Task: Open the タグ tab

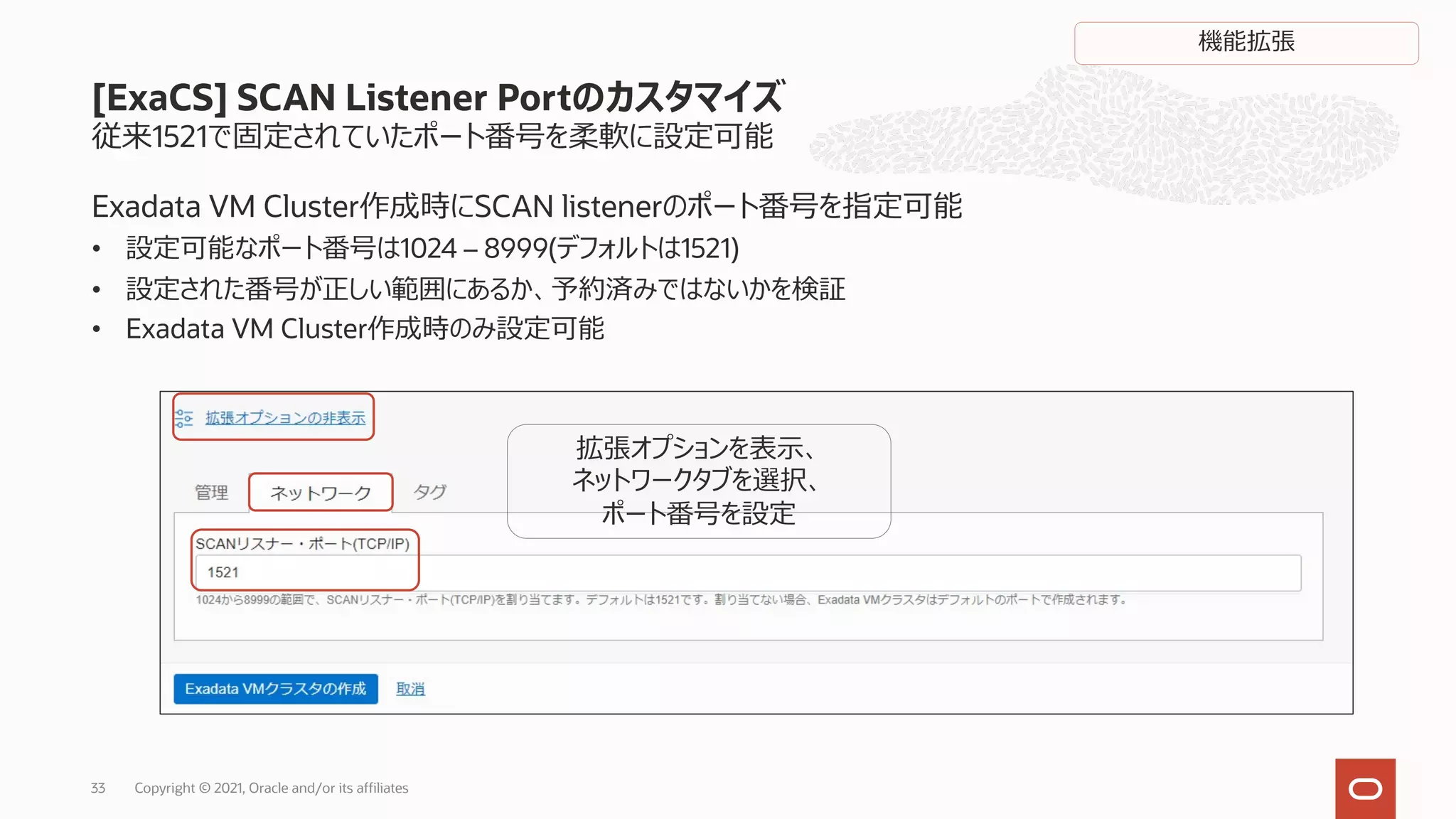Action: [x=430, y=492]
